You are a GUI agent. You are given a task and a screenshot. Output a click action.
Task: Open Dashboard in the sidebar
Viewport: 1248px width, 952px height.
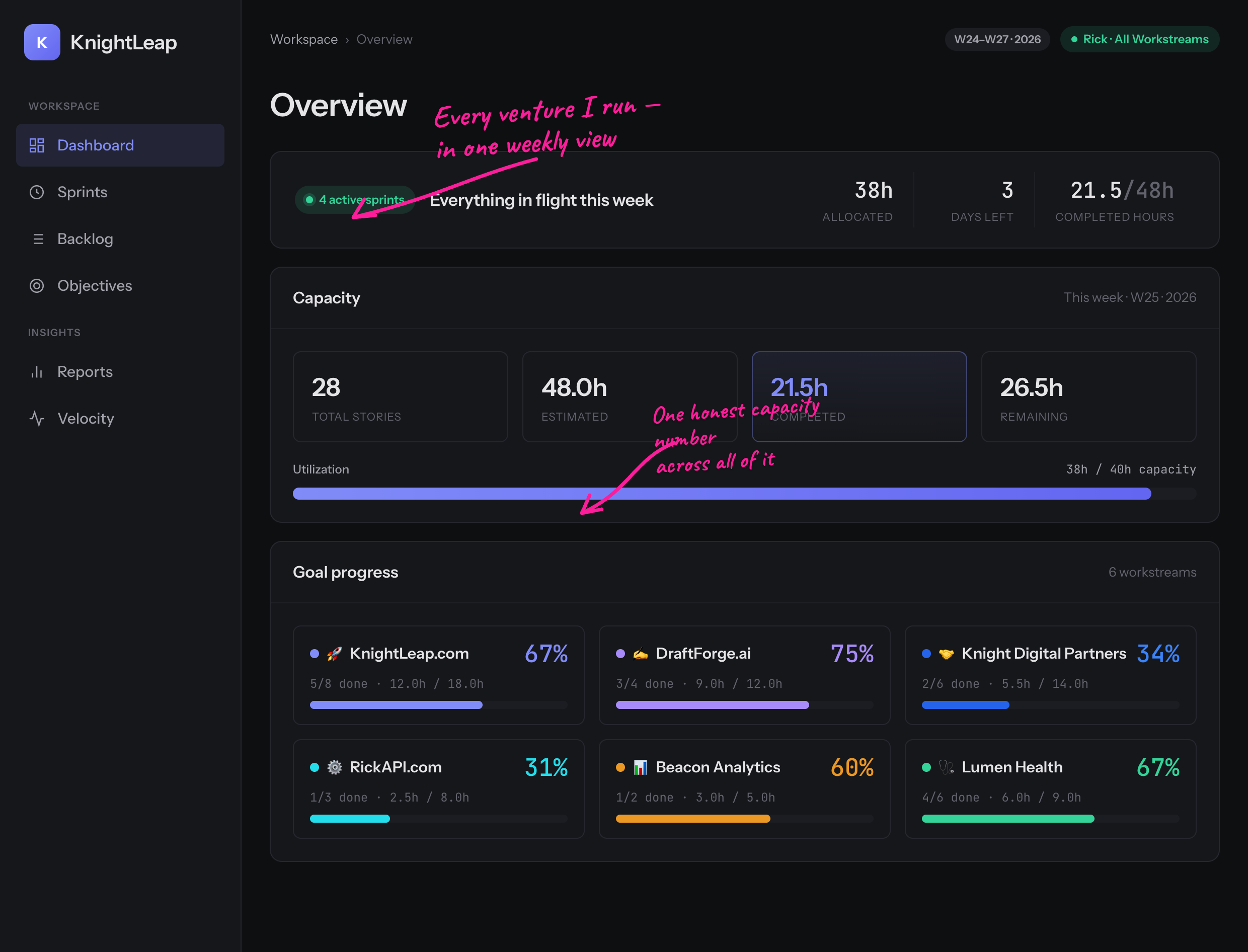pyautogui.click(x=120, y=145)
